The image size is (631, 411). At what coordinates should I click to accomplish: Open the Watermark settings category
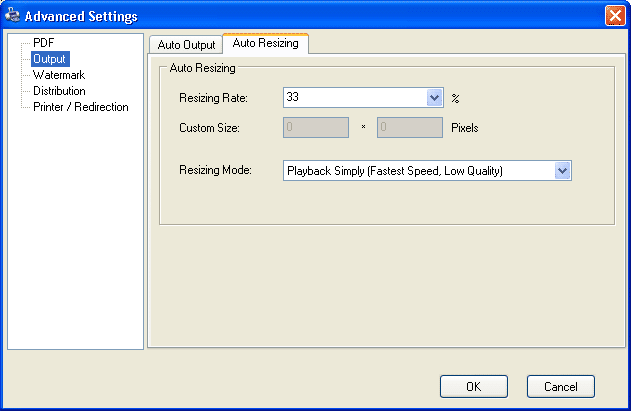[x=59, y=75]
